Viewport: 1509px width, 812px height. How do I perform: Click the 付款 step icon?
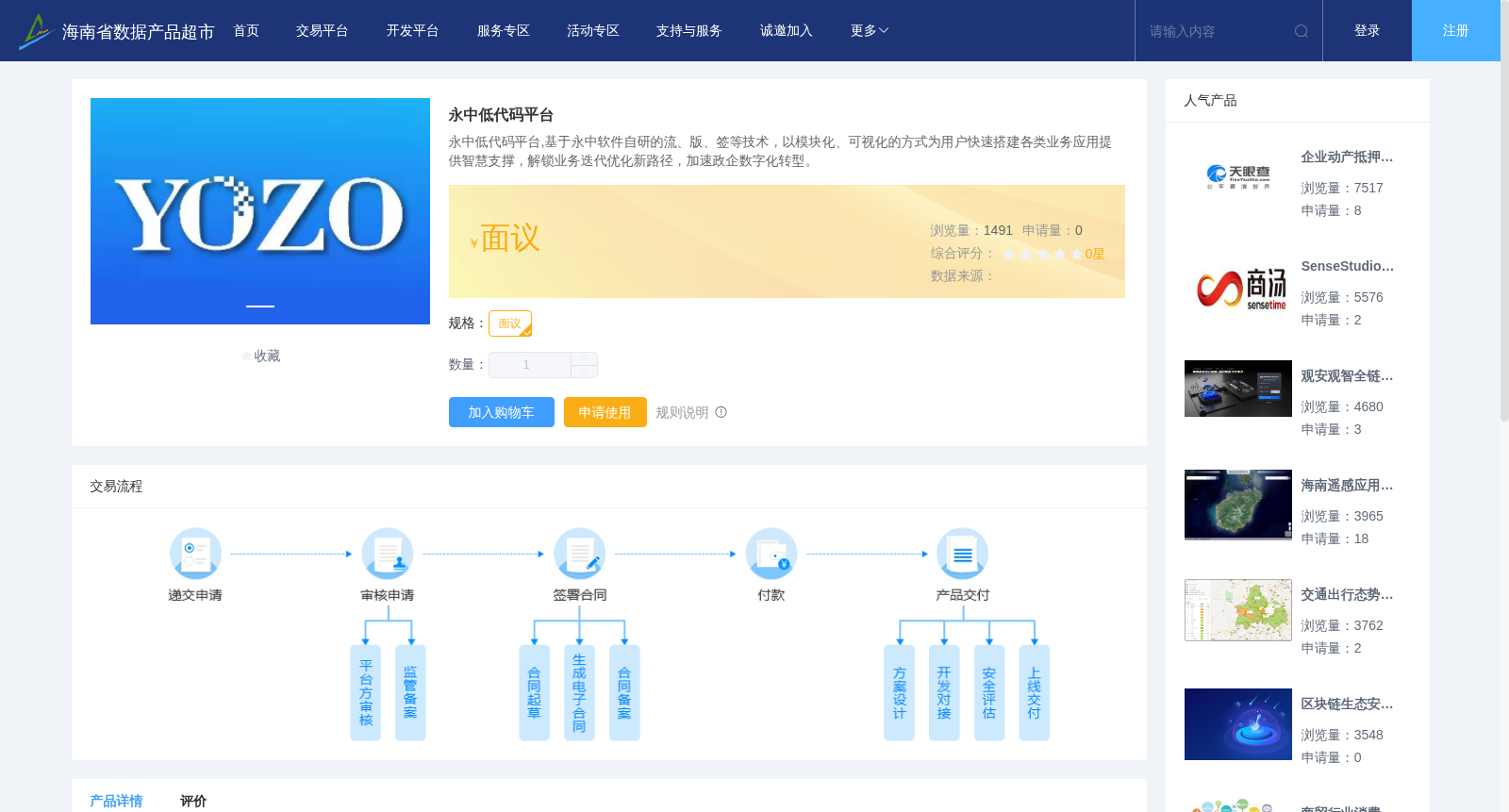coord(771,554)
